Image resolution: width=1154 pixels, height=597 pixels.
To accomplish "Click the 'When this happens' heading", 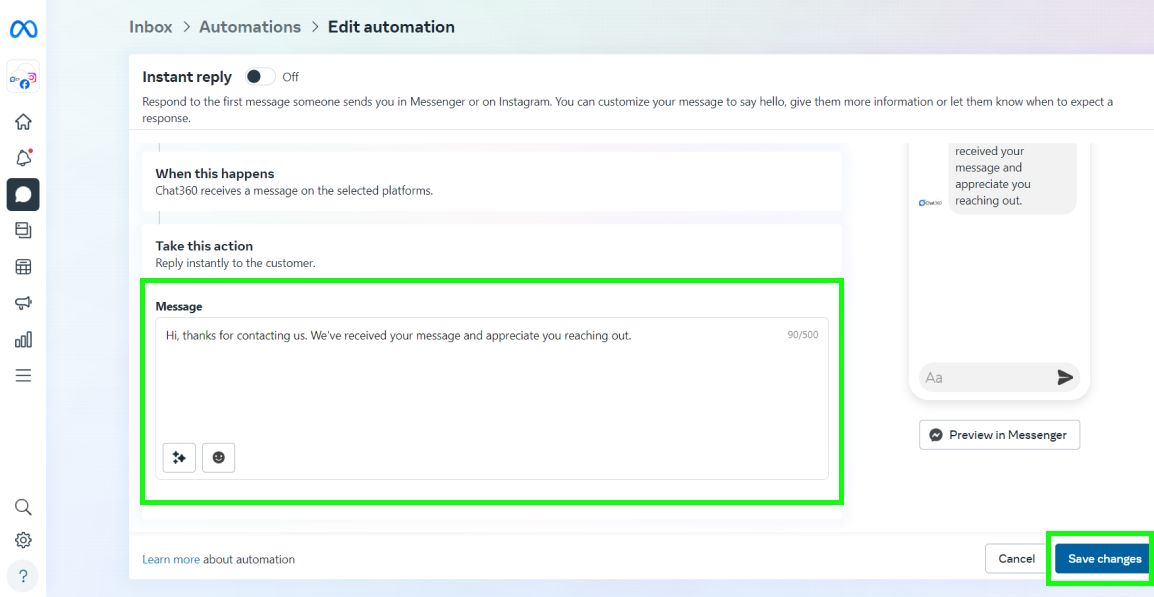I will (x=214, y=174).
